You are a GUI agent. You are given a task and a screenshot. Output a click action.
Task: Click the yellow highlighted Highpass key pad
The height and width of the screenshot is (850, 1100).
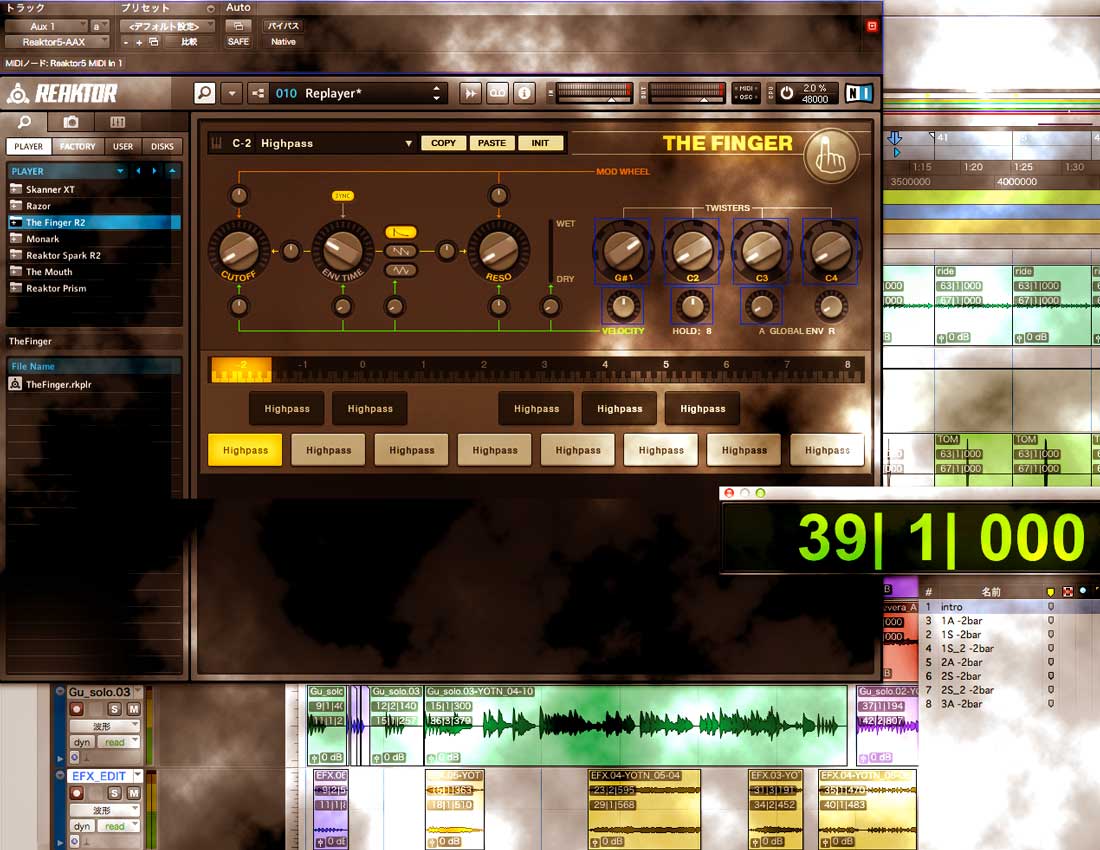tap(246, 450)
